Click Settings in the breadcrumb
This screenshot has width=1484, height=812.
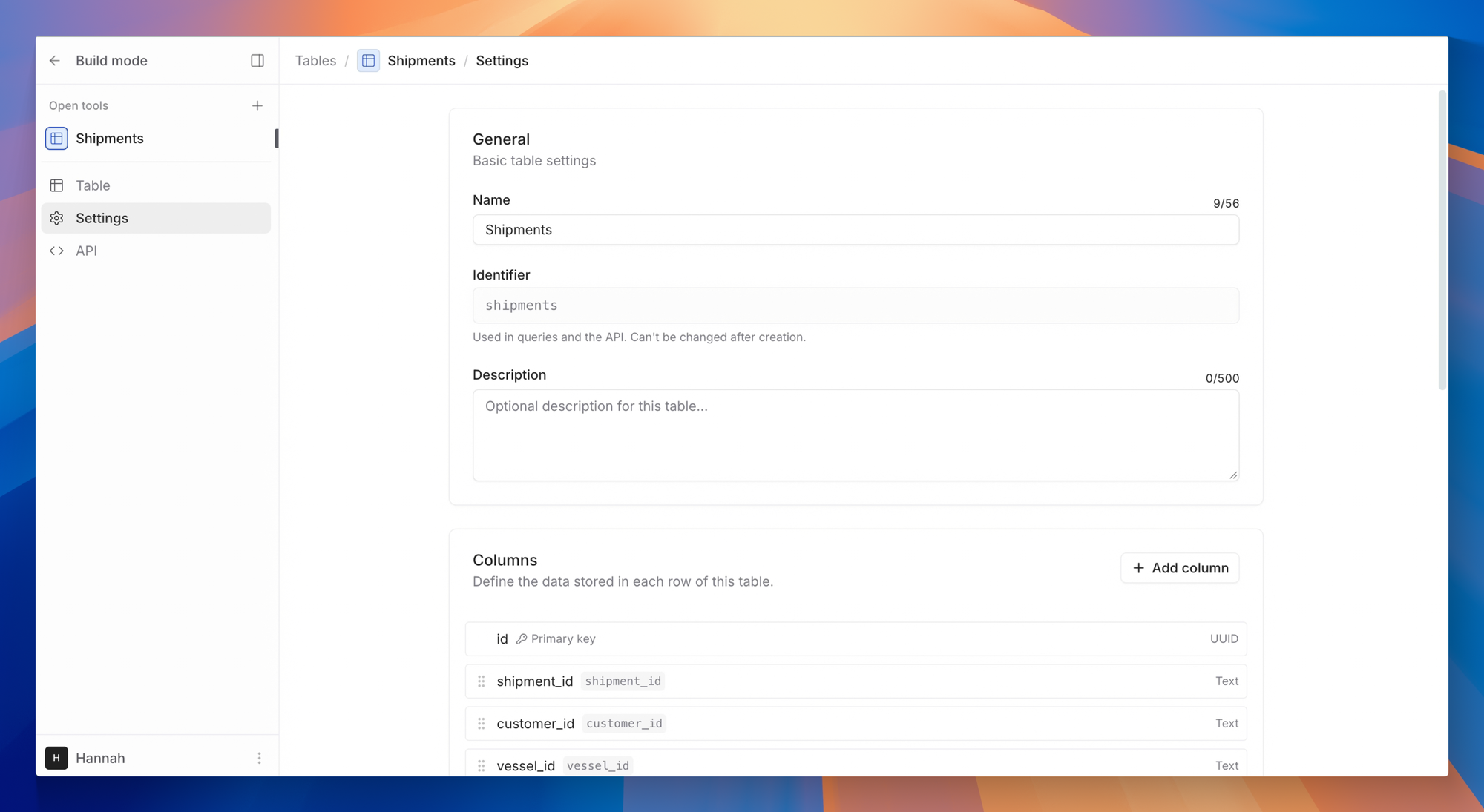click(502, 61)
